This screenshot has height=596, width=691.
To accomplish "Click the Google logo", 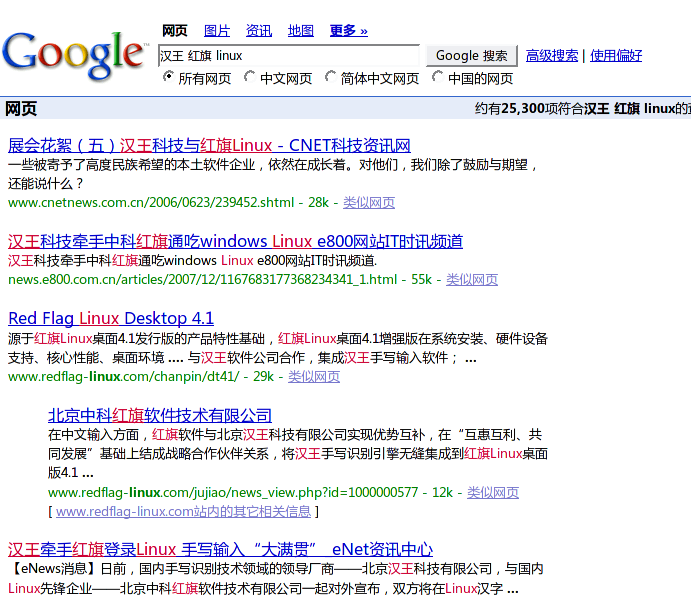I will click(74, 56).
